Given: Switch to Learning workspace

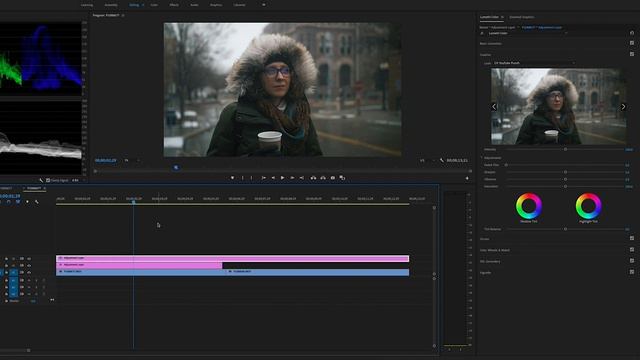Looking at the screenshot, I should (x=87, y=5).
